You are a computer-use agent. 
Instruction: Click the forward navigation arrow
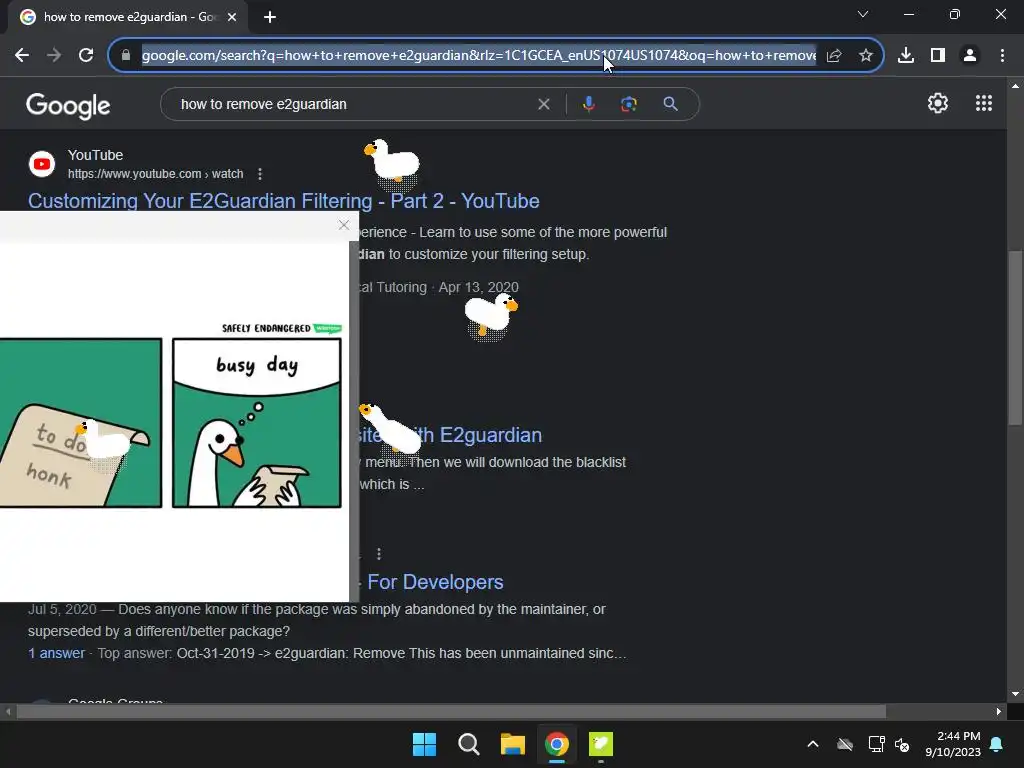coord(54,56)
